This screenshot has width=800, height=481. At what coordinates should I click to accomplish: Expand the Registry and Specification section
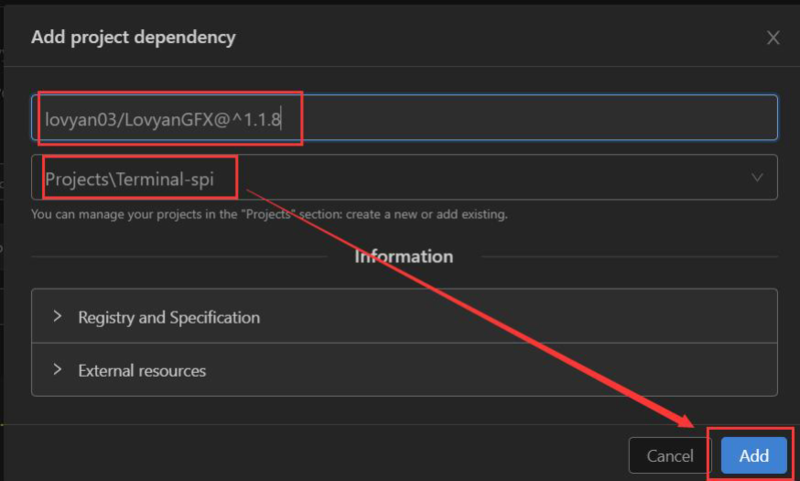404,316
